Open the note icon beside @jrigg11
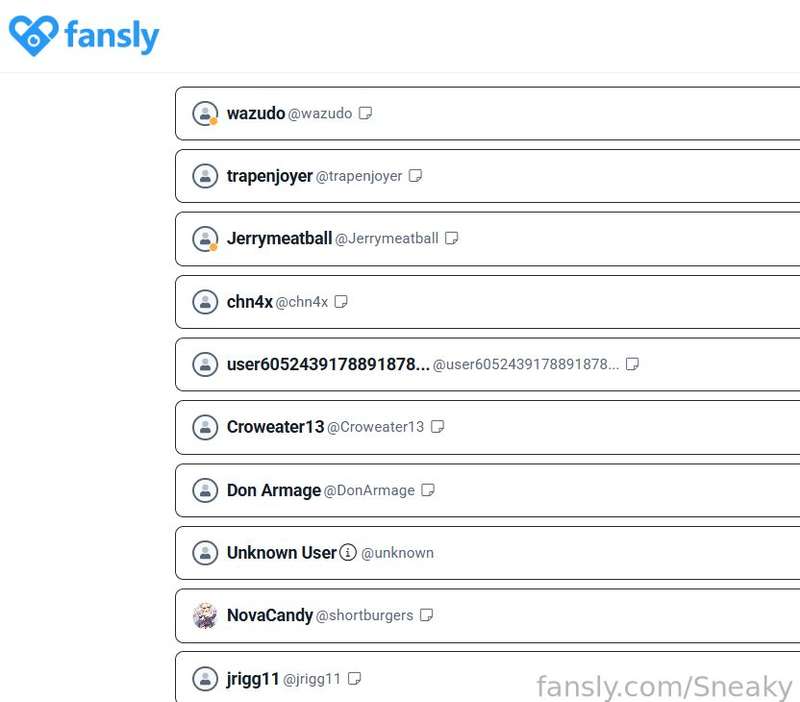 (x=355, y=679)
